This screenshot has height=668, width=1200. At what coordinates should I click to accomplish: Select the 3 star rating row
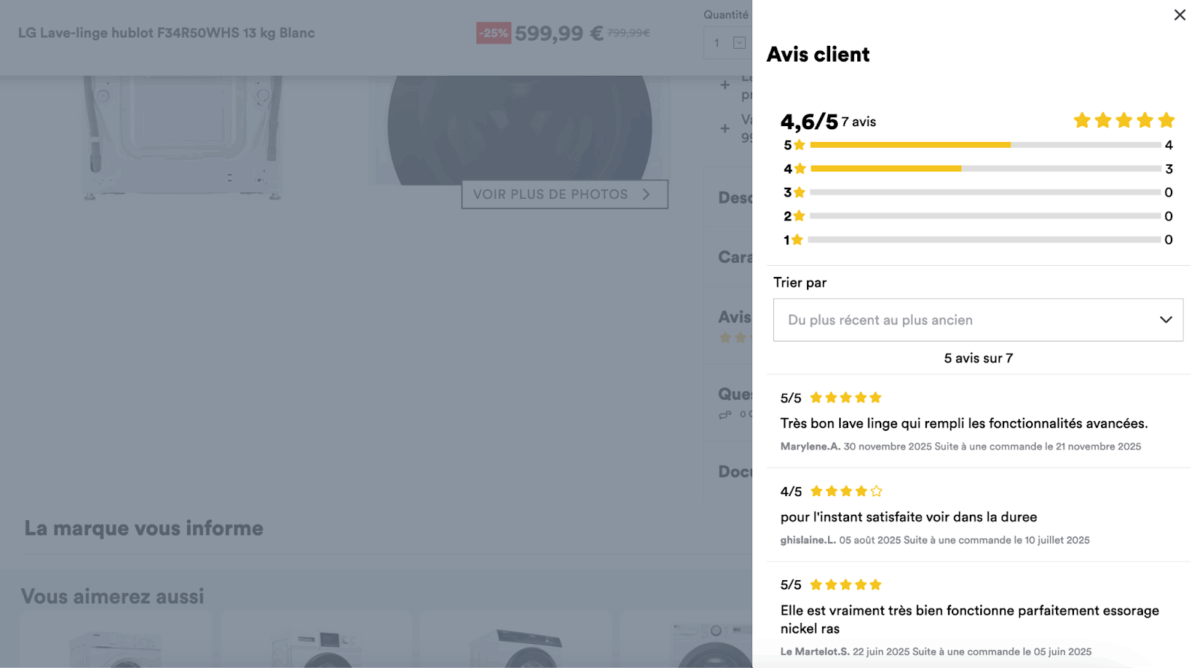(978, 192)
